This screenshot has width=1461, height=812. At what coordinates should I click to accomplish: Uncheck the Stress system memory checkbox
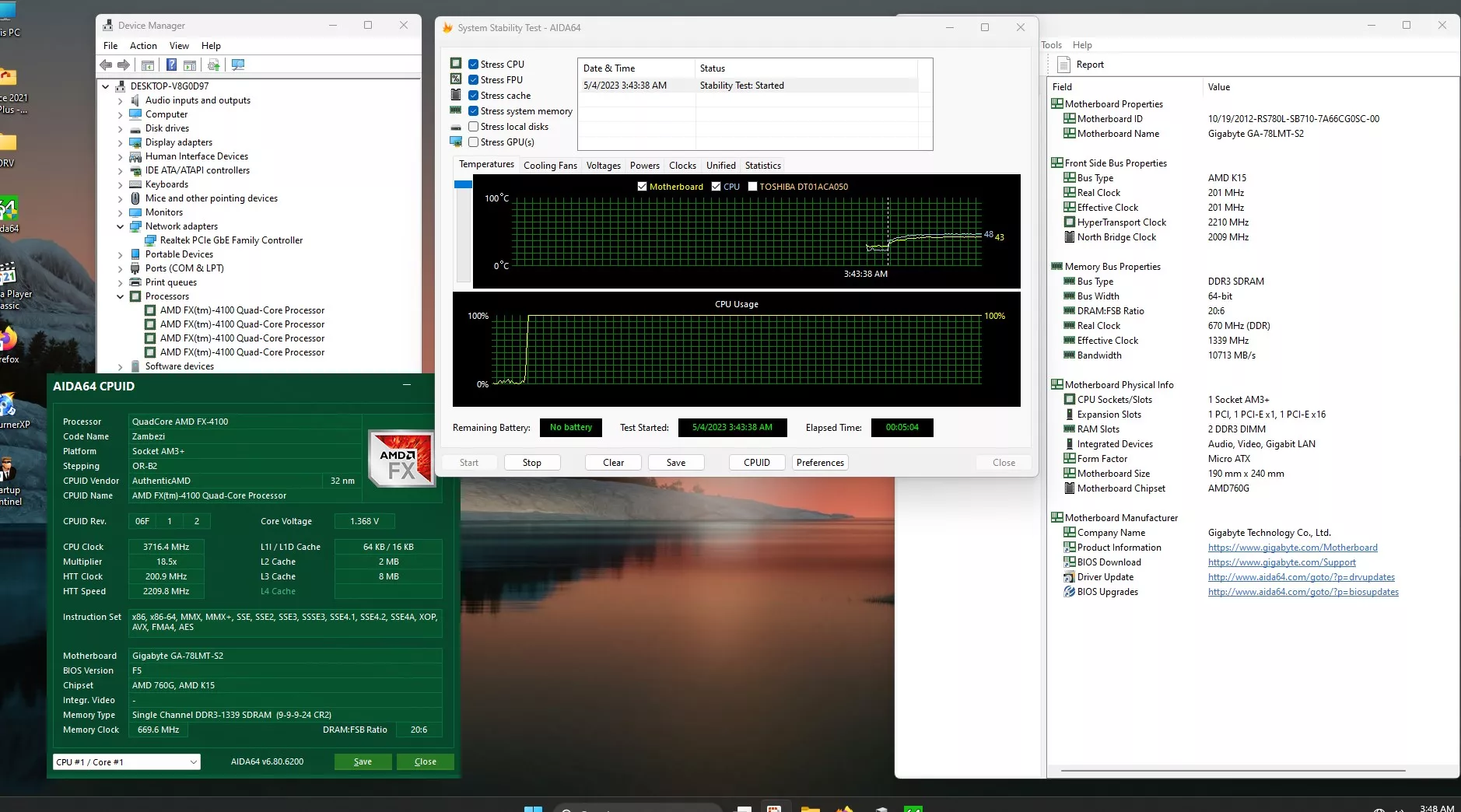[x=473, y=110]
